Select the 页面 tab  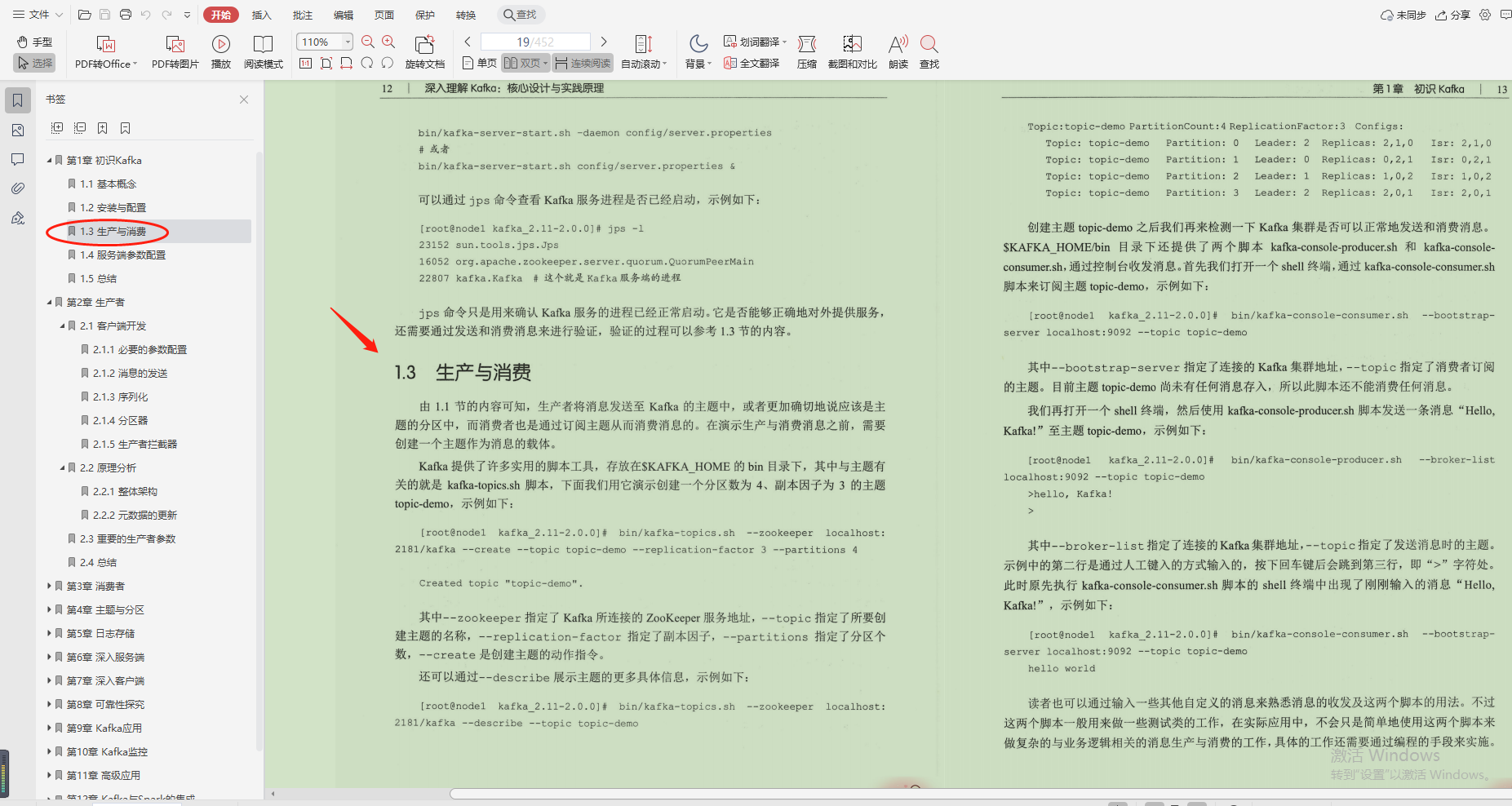pyautogui.click(x=384, y=15)
